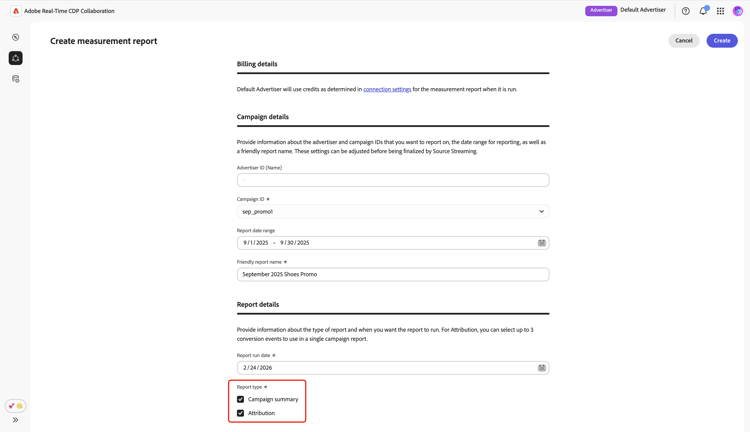The width and height of the screenshot is (750, 432).
Task: Click the Billing details heading
Action: click(x=257, y=64)
